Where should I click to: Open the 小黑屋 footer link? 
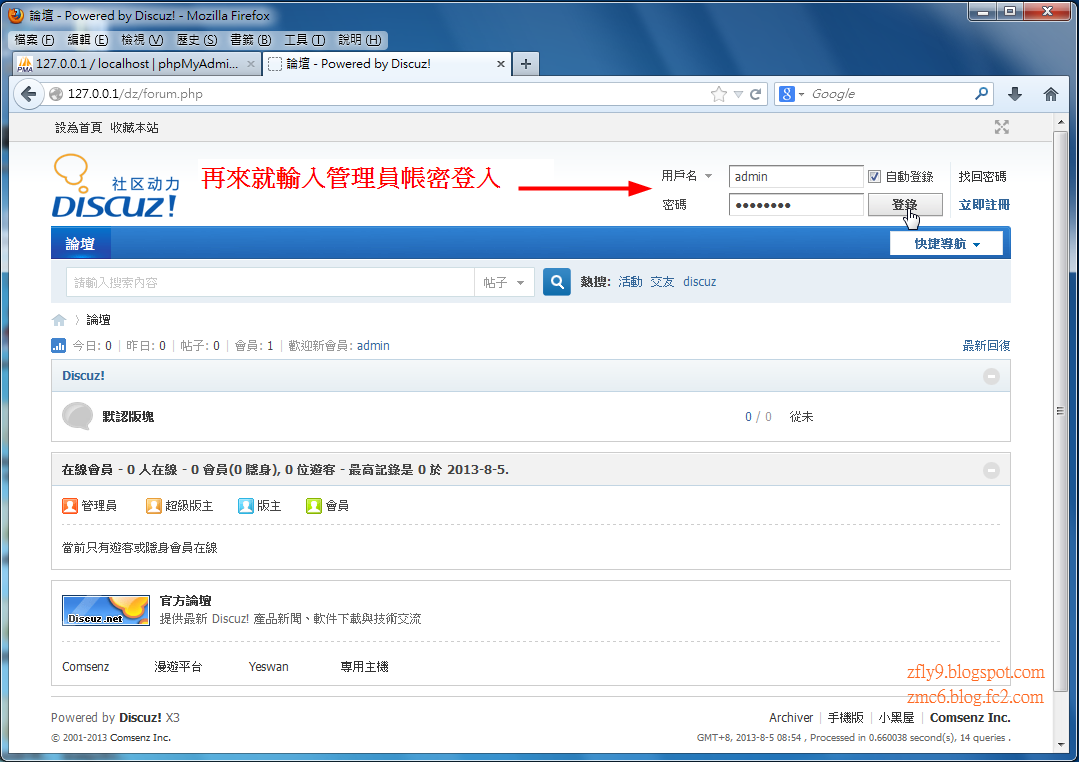point(896,717)
